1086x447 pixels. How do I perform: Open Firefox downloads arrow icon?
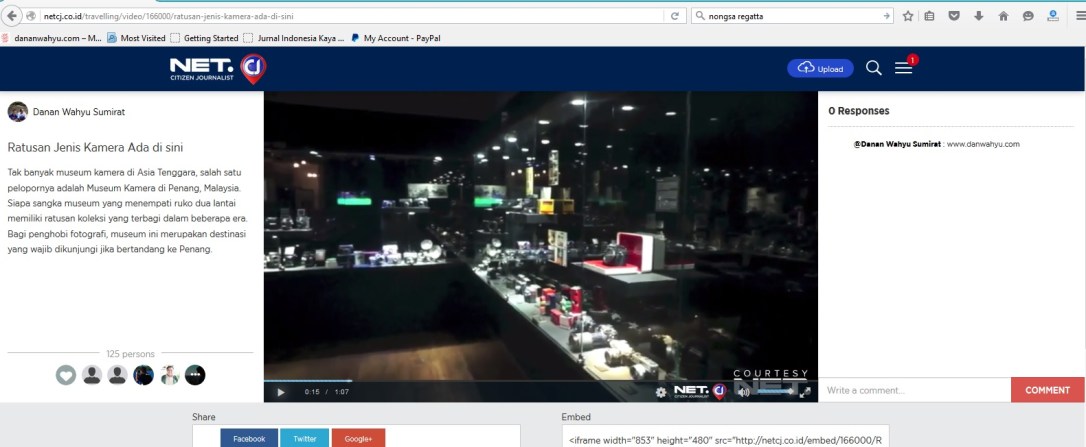979,16
